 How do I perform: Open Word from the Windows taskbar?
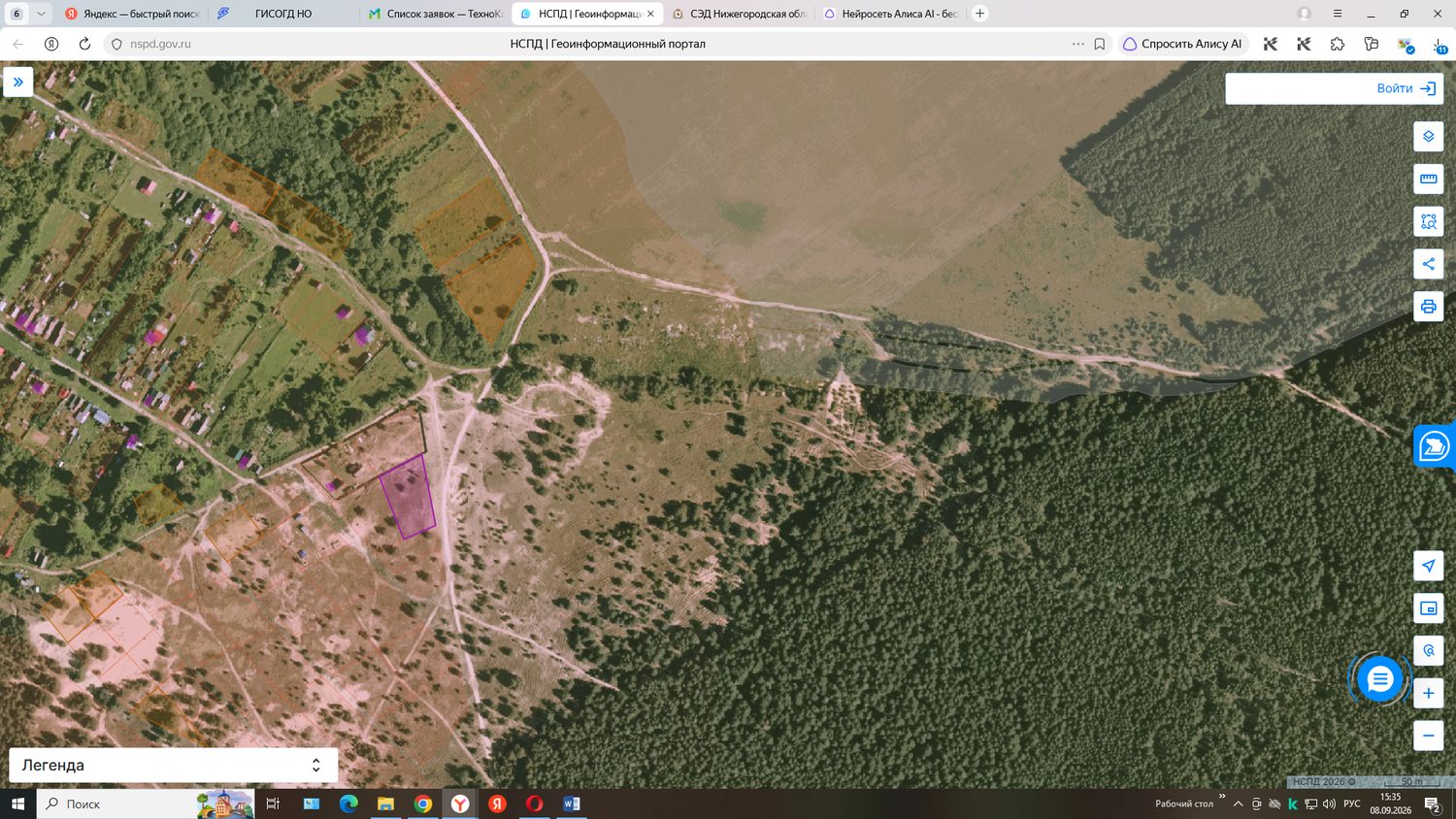point(572,803)
